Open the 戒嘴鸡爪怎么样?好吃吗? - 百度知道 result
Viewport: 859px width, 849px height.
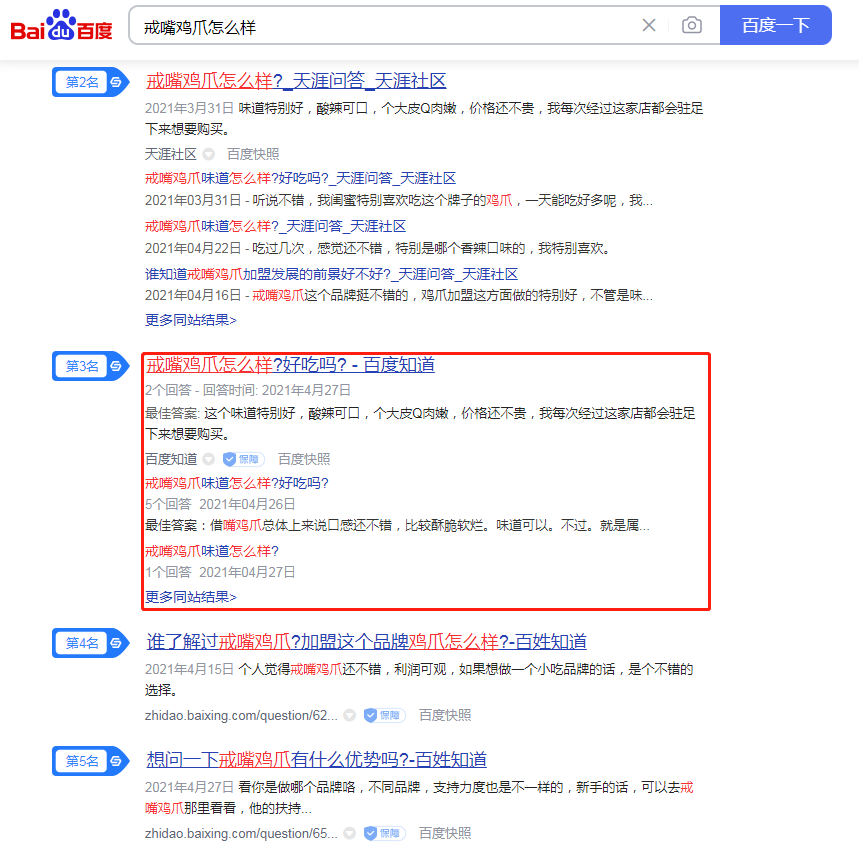click(x=290, y=365)
